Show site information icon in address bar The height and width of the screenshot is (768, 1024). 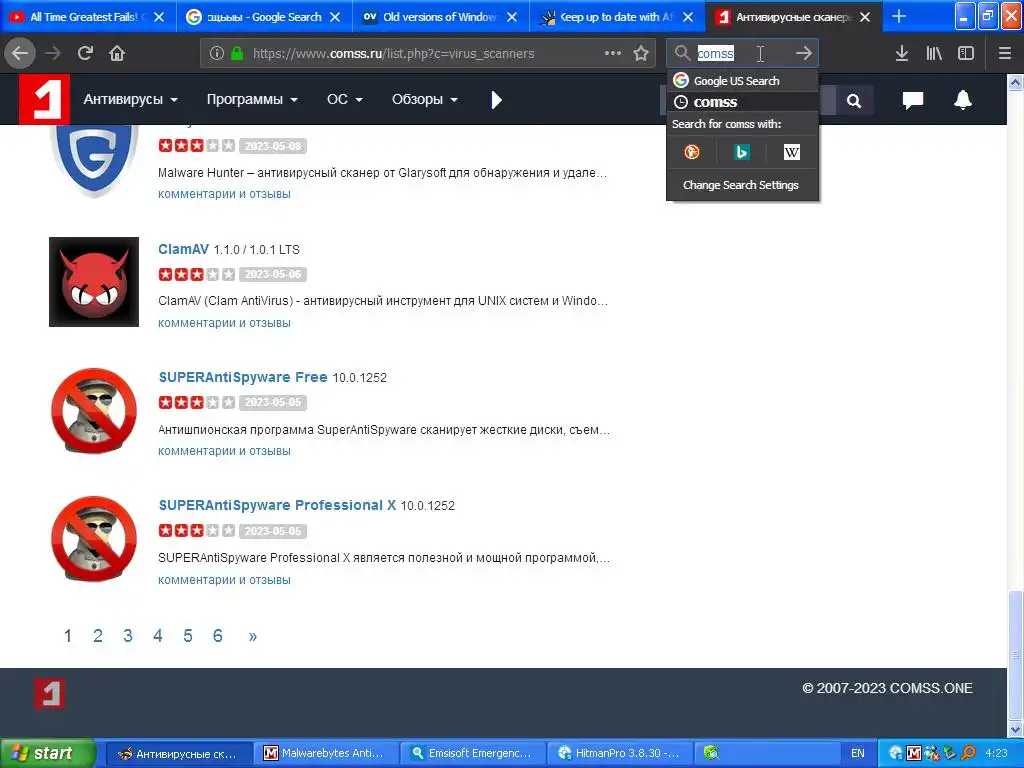[217, 54]
